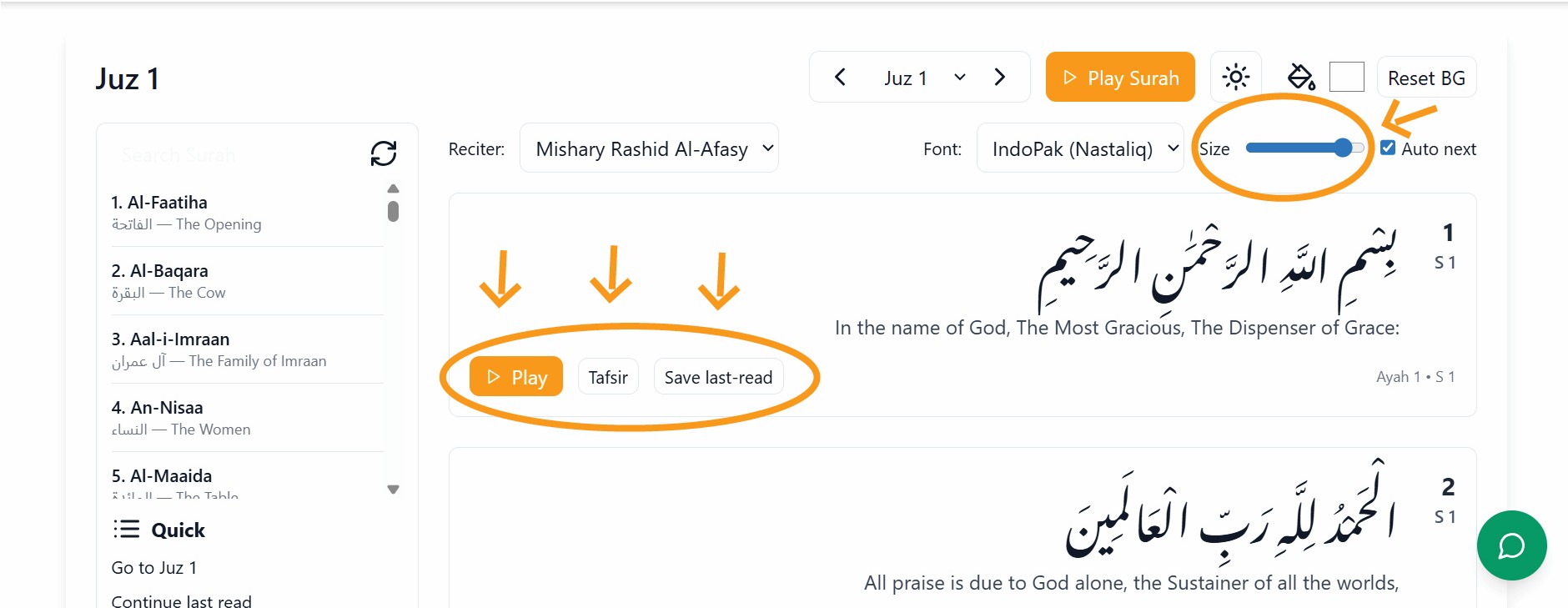The height and width of the screenshot is (608, 1568).
Task: Click the font Size slider
Action: point(1304,148)
